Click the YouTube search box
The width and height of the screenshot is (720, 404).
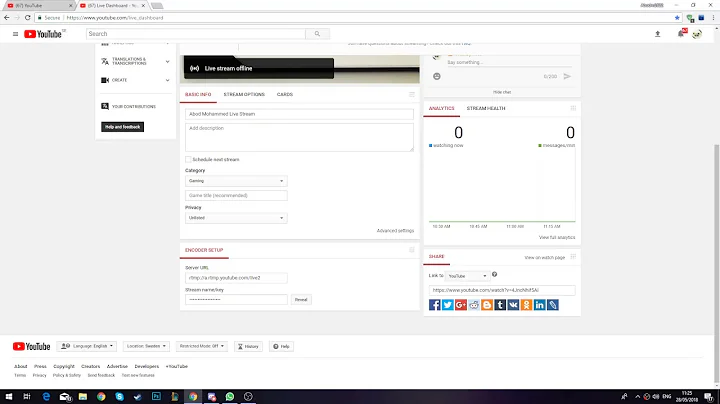[196, 34]
